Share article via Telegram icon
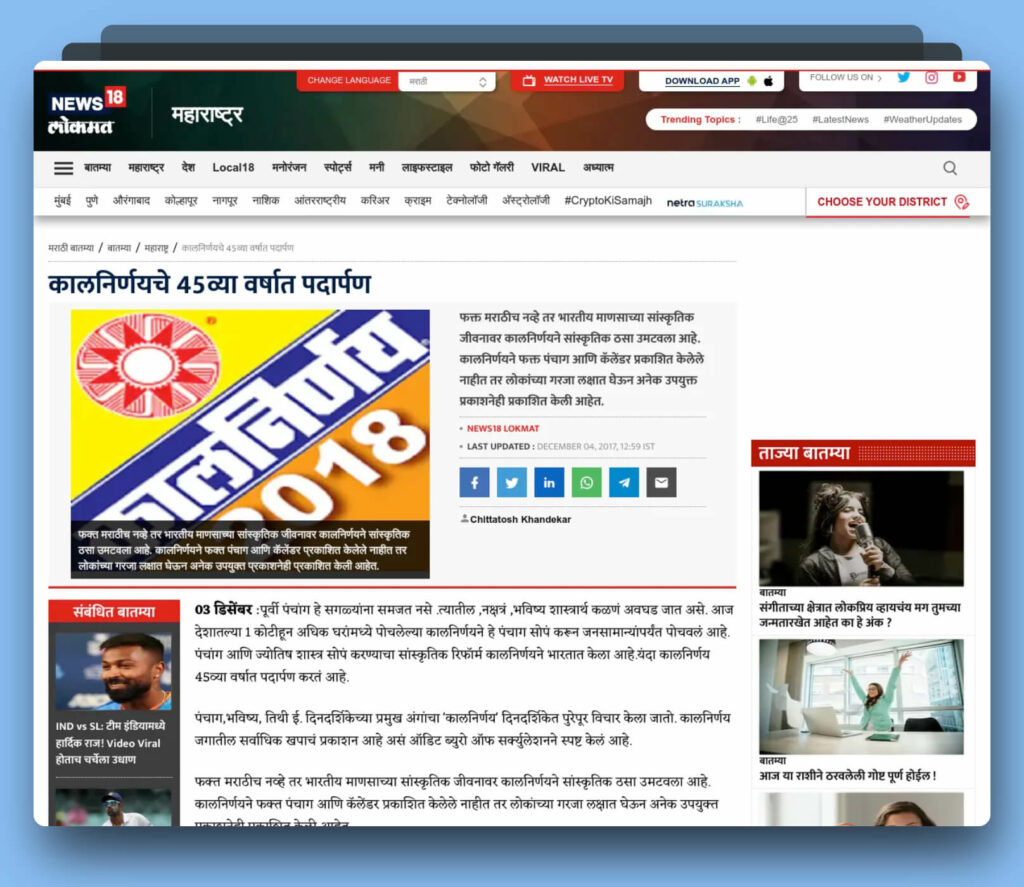This screenshot has height=887, width=1024. point(624,483)
